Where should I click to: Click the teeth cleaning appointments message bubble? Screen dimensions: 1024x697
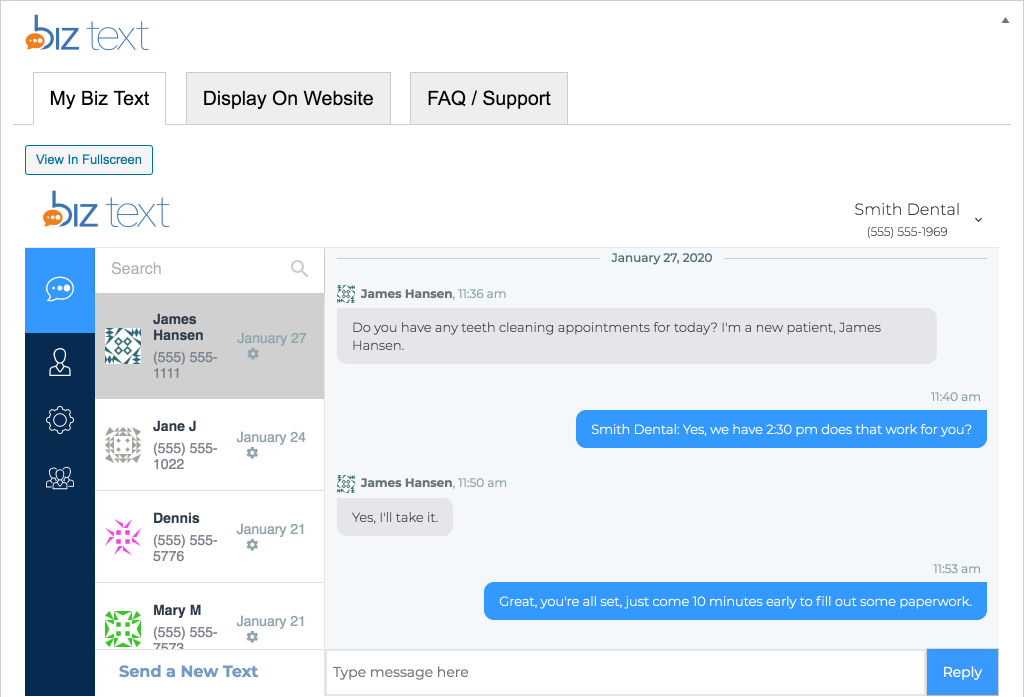637,336
